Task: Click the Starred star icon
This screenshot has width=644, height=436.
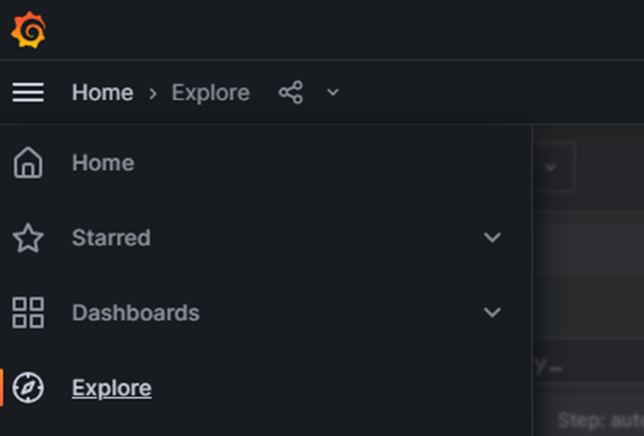Action: tap(28, 238)
